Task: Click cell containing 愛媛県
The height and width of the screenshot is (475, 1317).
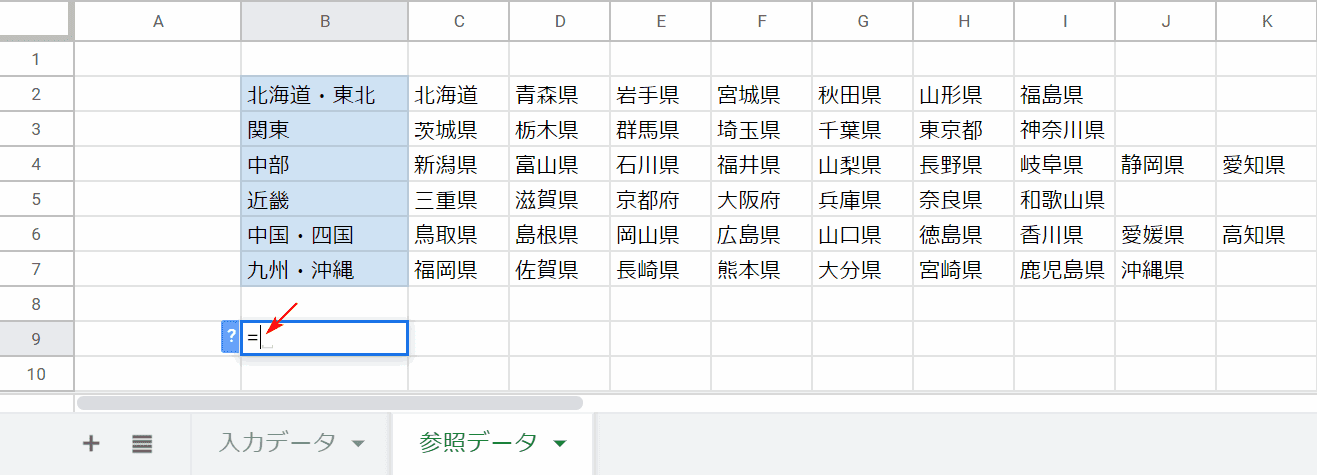Action: click(1165, 235)
